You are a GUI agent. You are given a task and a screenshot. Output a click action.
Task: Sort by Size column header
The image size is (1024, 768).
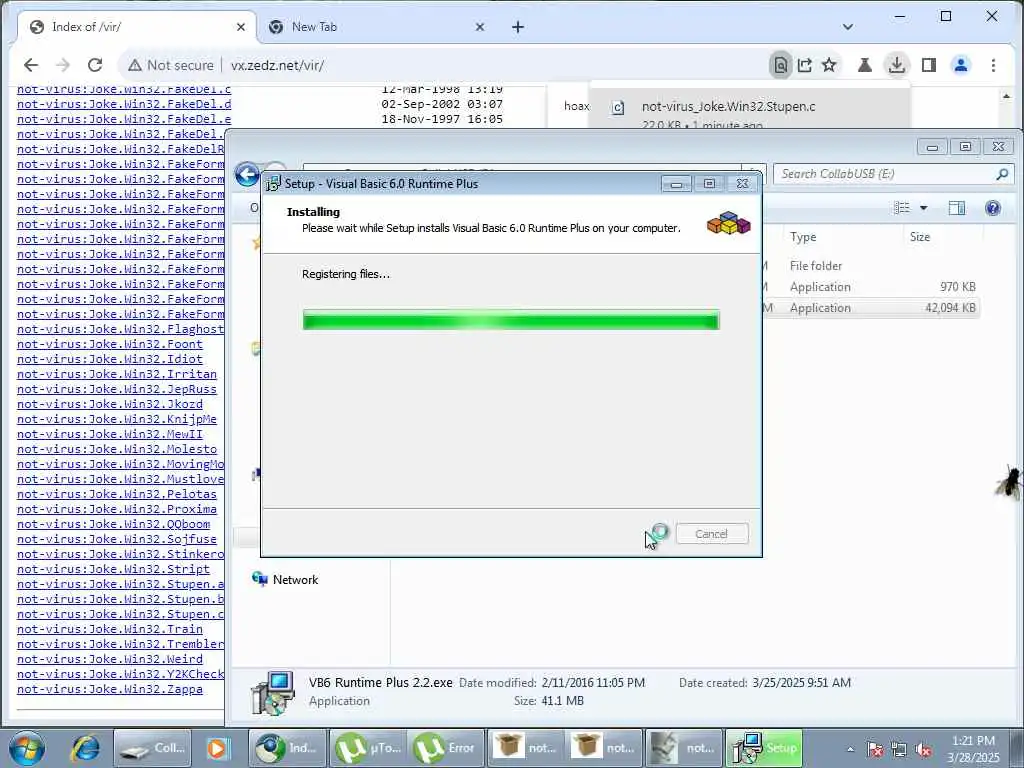coord(920,236)
